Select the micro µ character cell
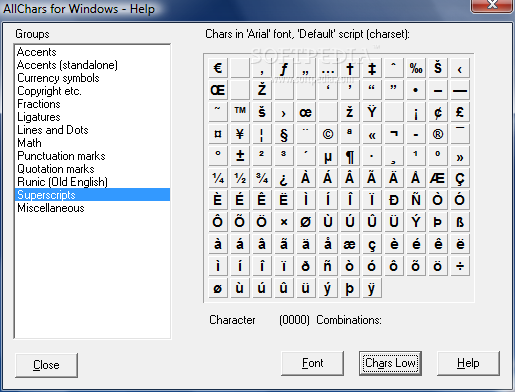 328,156
